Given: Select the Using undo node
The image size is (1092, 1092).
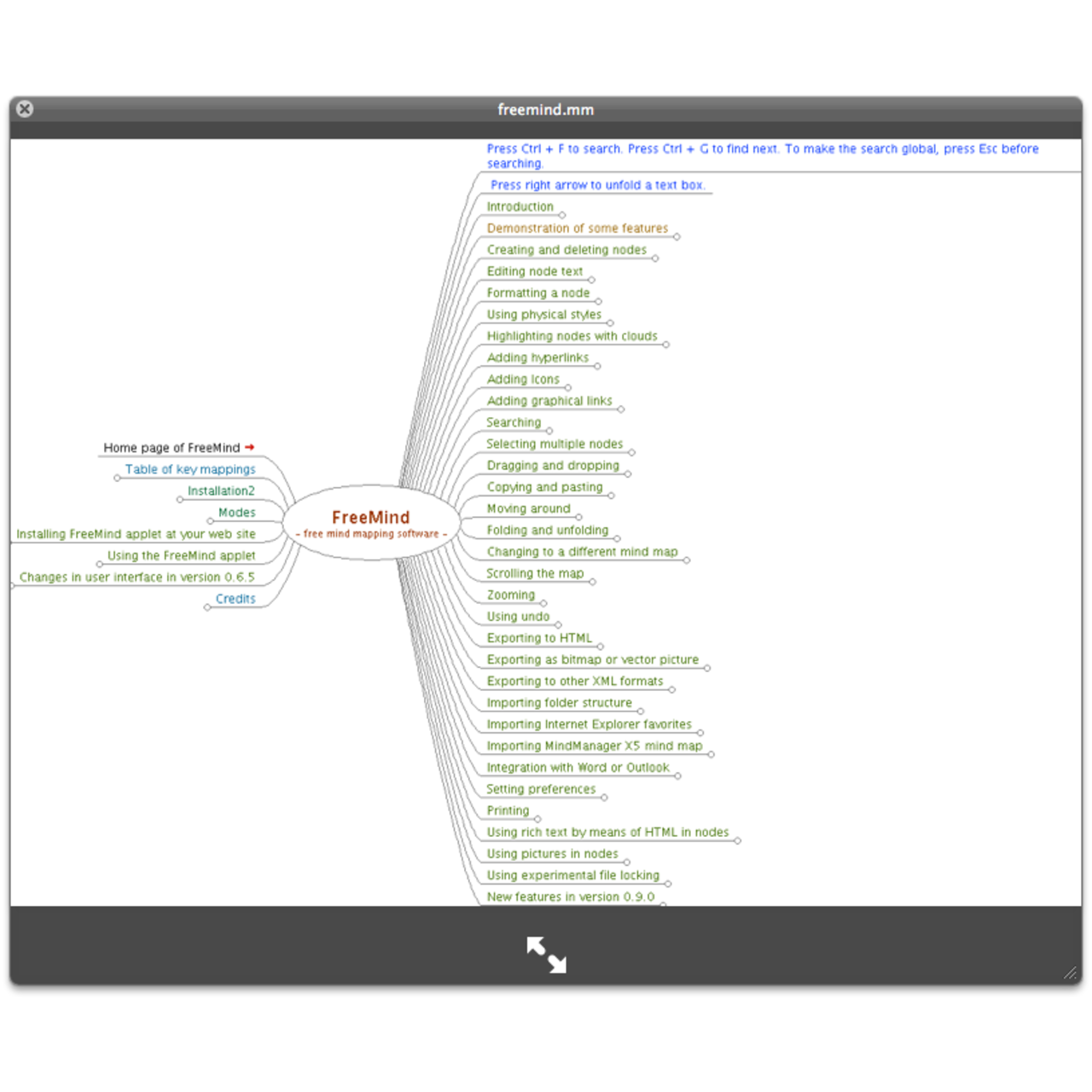Looking at the screenshot, I should [518, 617].
